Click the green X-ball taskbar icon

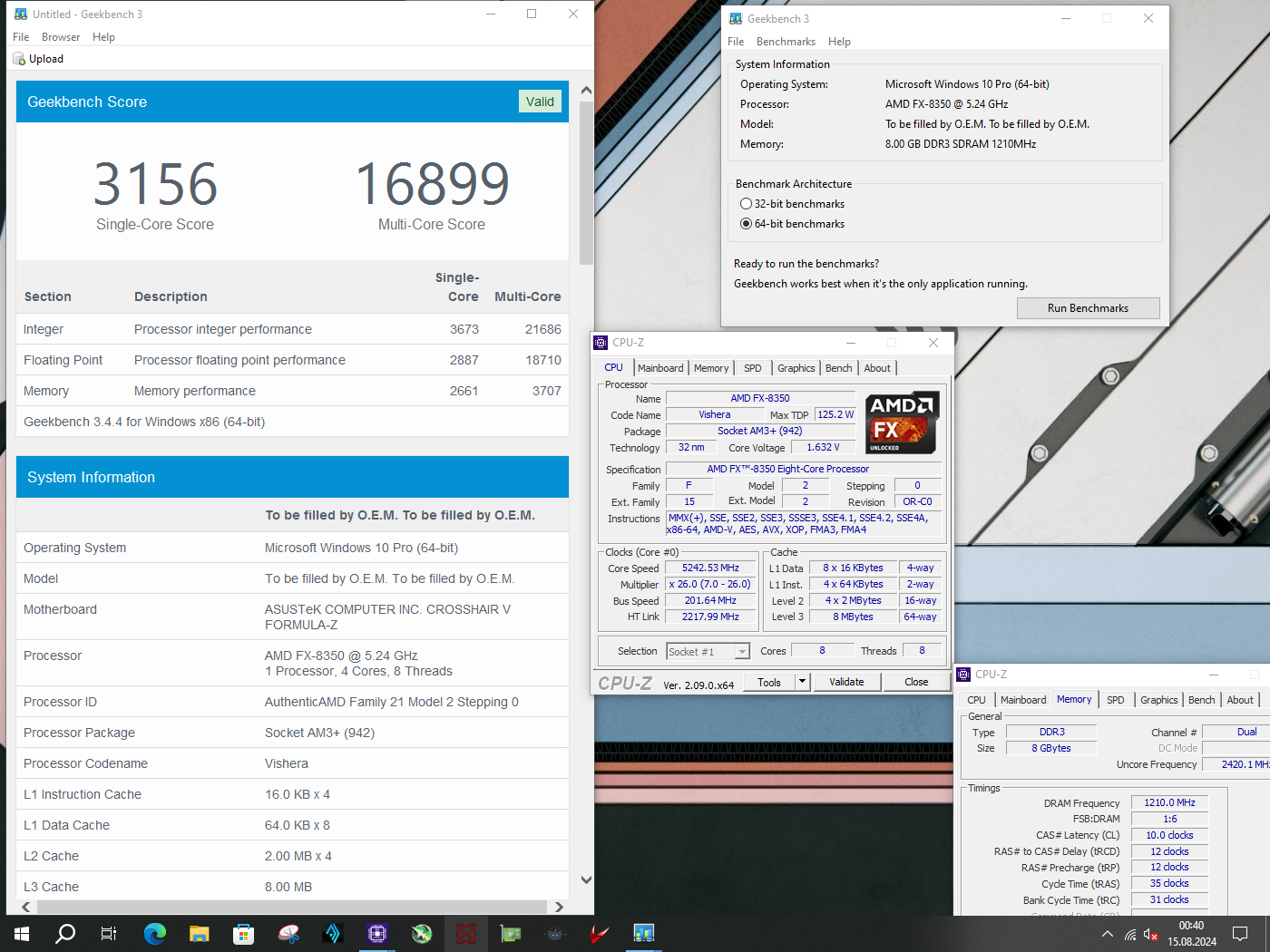[422, 933]
